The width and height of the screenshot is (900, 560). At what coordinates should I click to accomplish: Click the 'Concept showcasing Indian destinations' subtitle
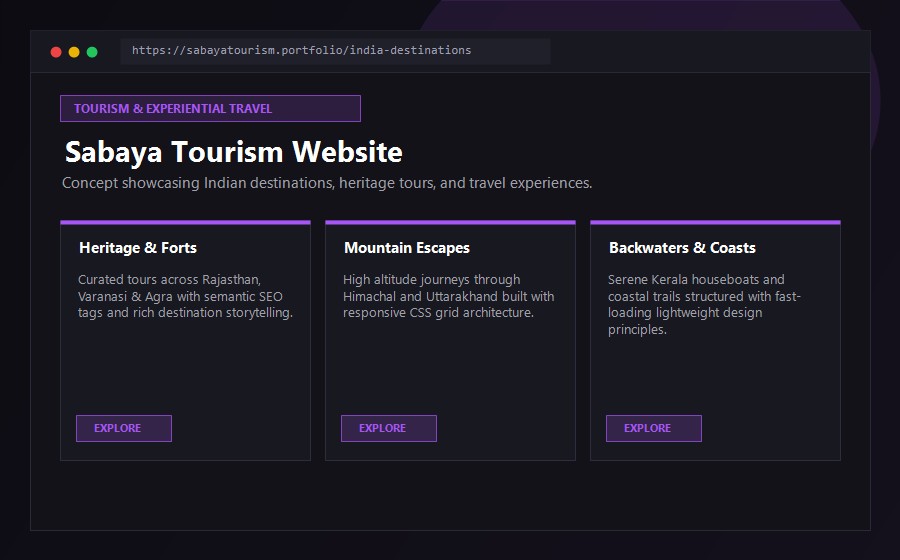coord(327,183)
